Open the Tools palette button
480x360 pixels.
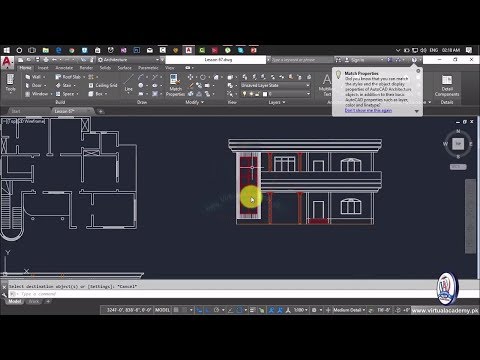(10, 83)
